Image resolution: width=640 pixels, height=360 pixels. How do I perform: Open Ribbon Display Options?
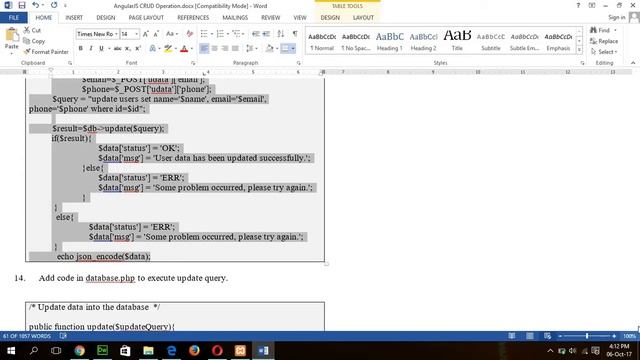pos(592,5)
